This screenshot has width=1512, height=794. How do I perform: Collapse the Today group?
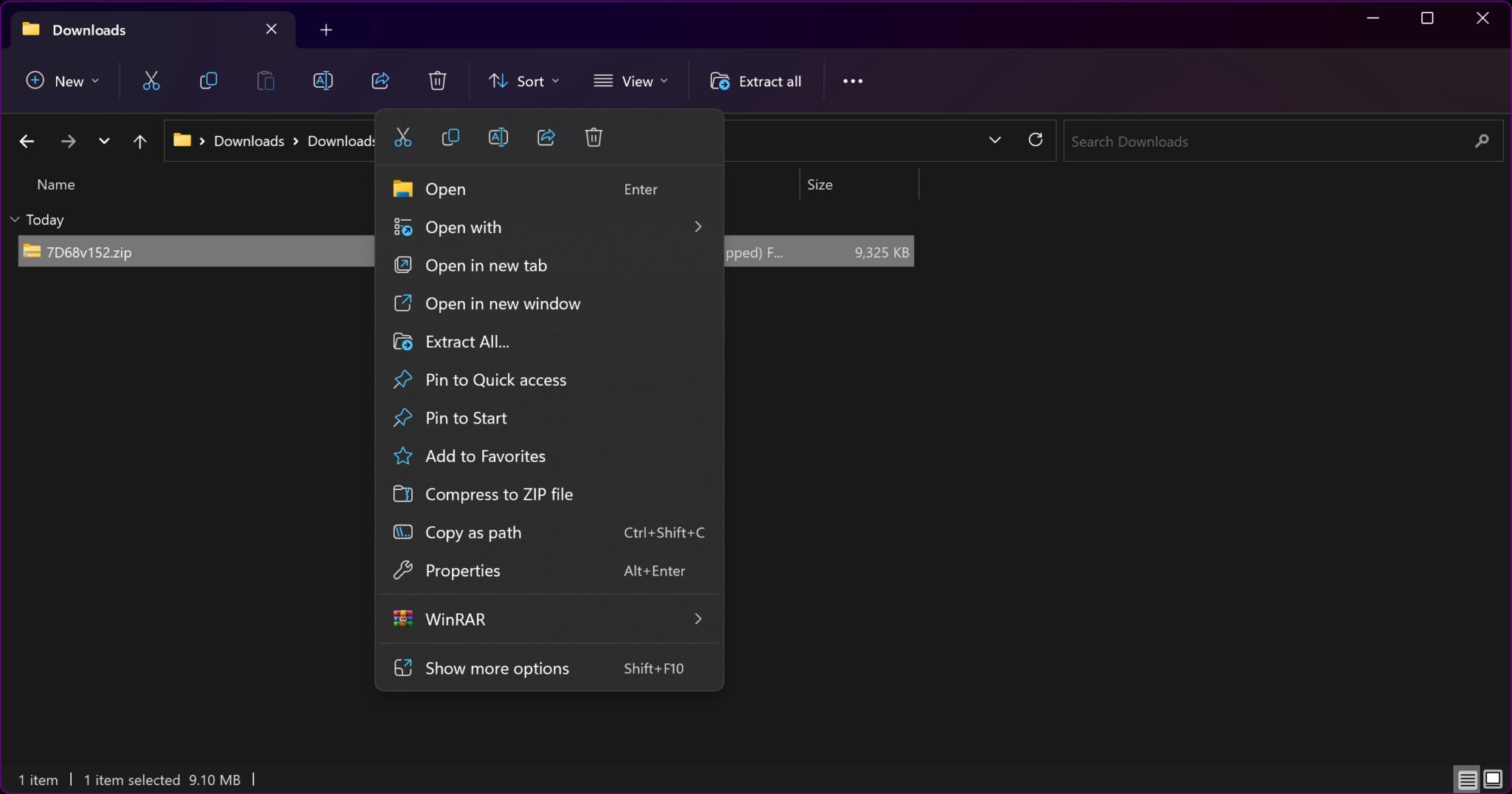15,220
